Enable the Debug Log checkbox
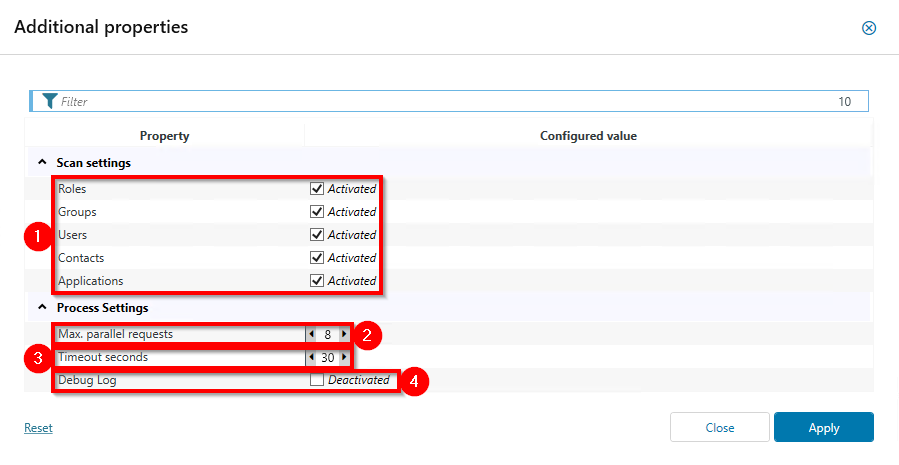The image size is (899, 465). click(x=317, y=380)
